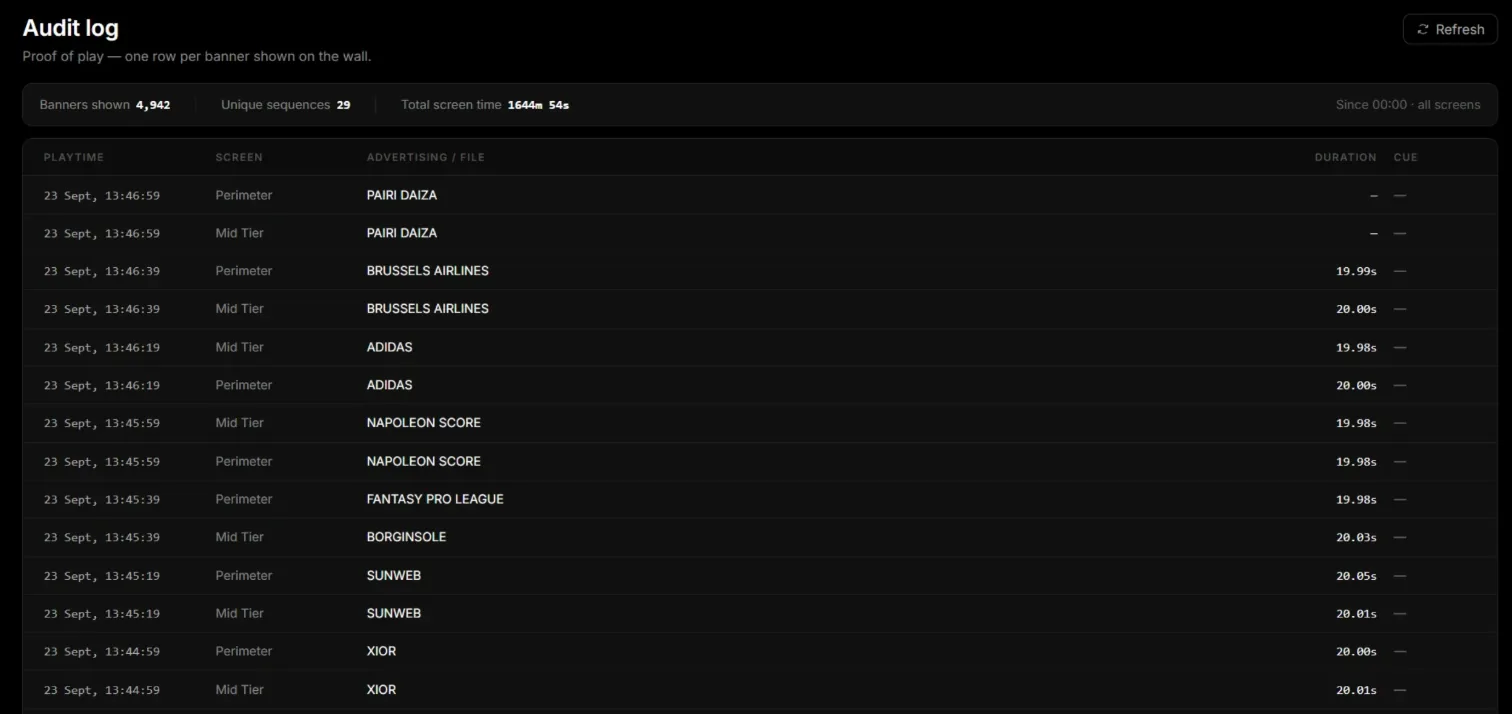Select the FANTASY PRO LEAGUE entry
This screenshot has width=1512, height=714.
click(x=435, y=499)
